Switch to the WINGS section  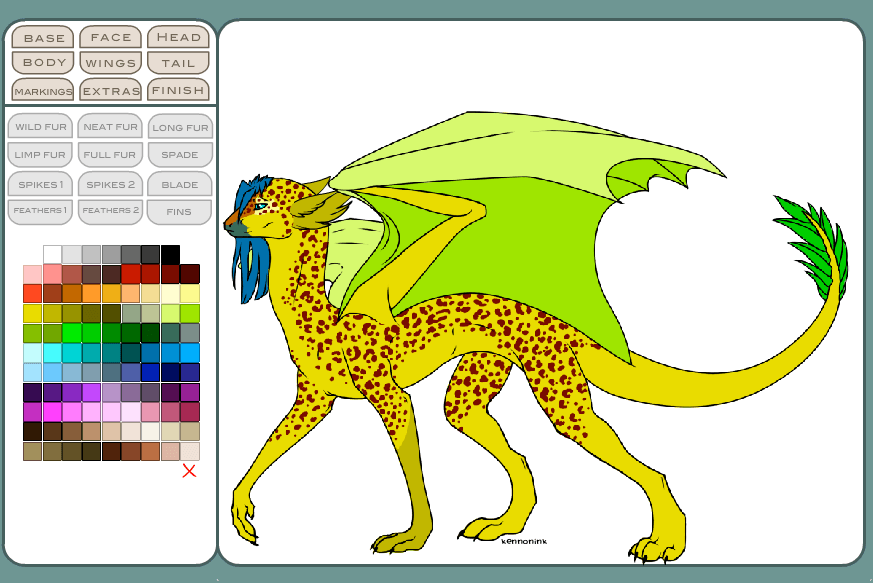(x=110, y=62)
